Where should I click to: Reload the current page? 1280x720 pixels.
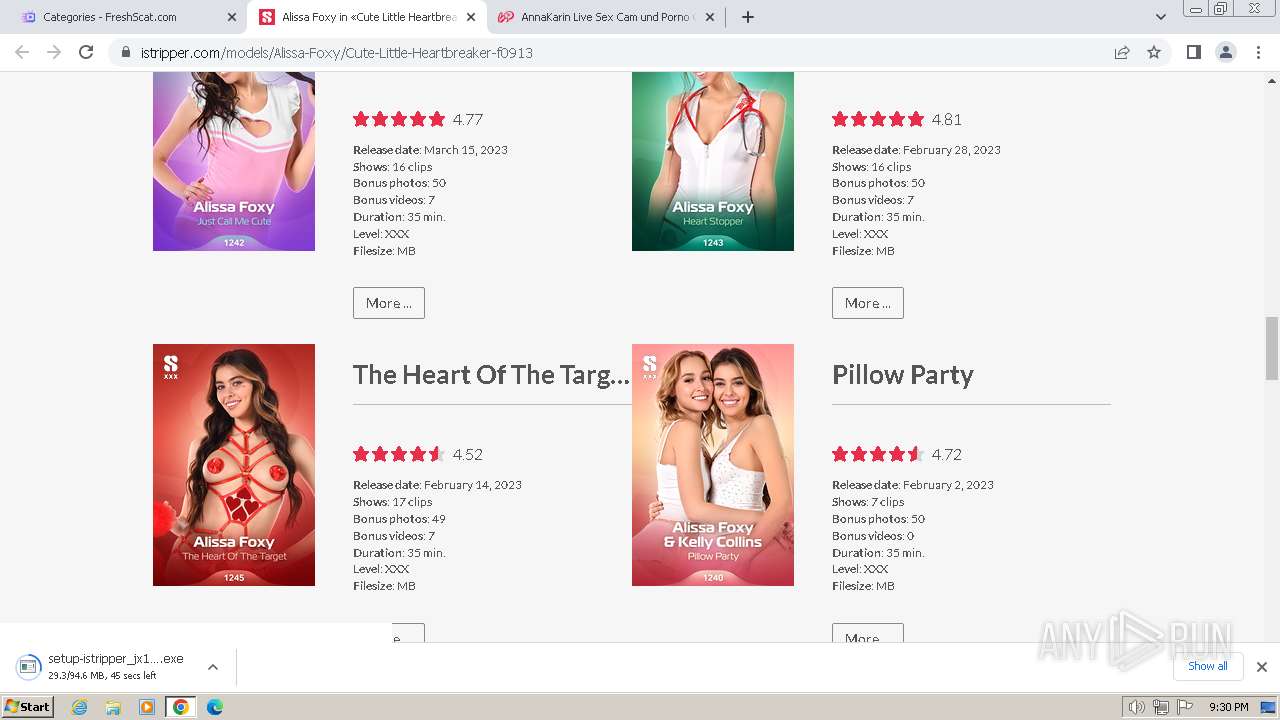click(86, 52)
